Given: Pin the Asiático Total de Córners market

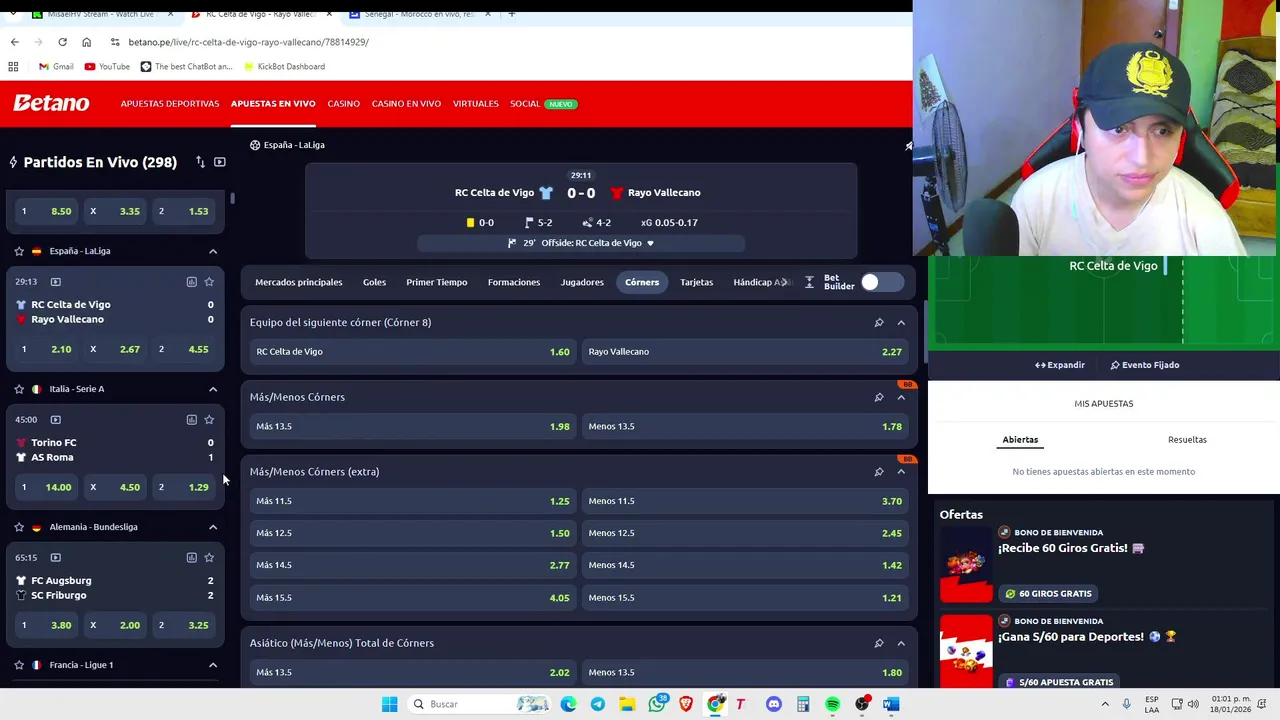Looking at the screenshot, I should [879, 643].
